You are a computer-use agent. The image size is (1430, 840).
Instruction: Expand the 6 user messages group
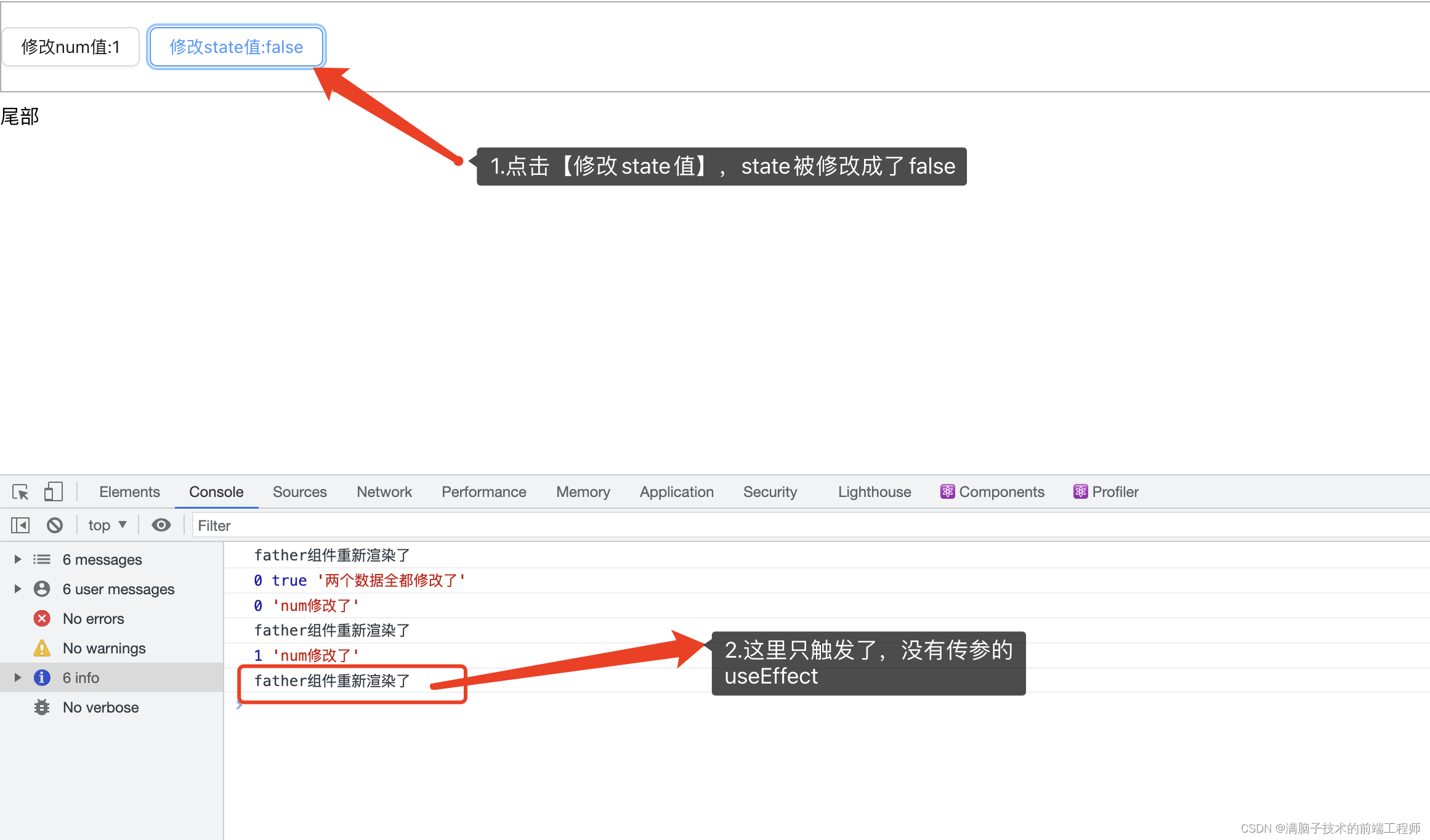pos(18,589)
